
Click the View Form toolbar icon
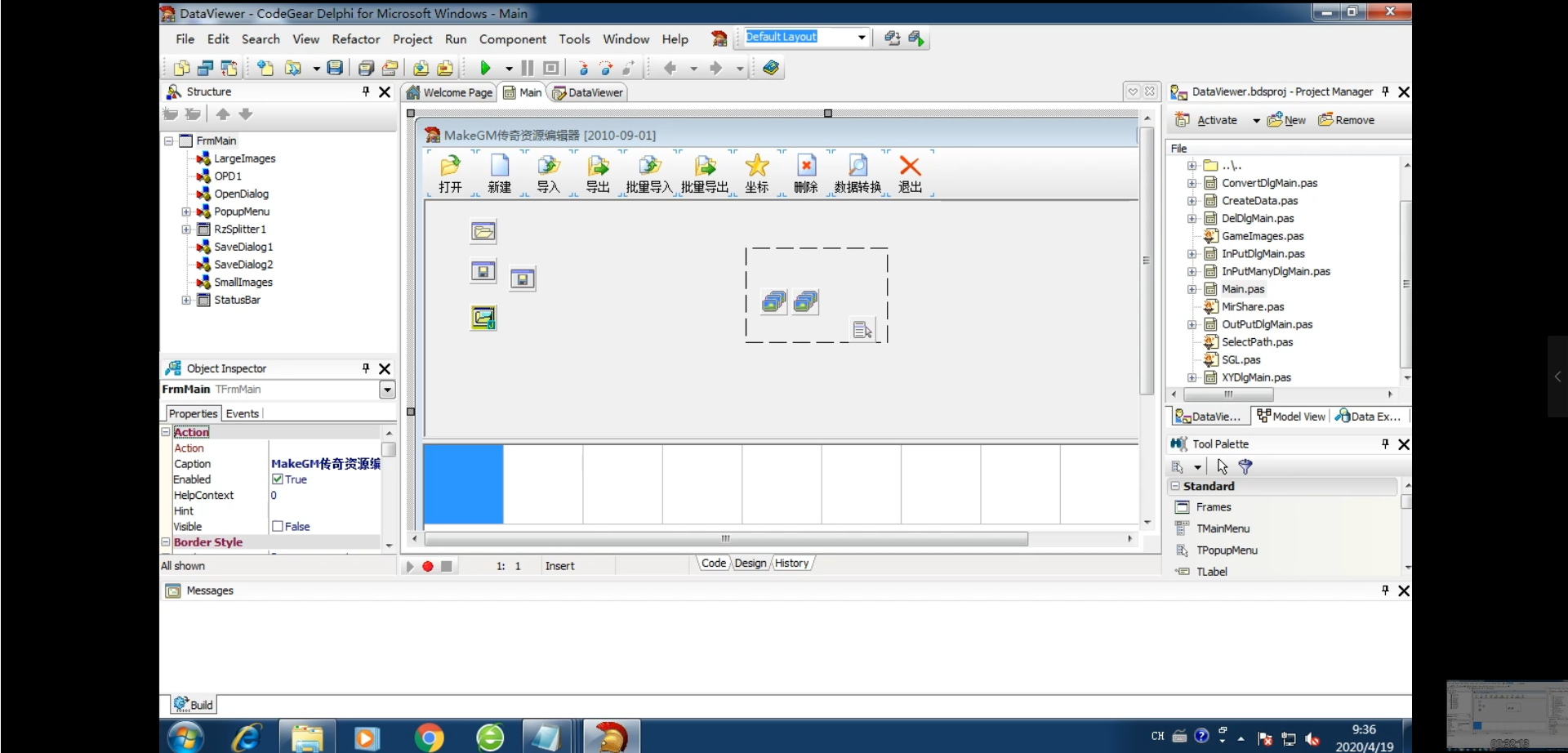coord(205,68)
